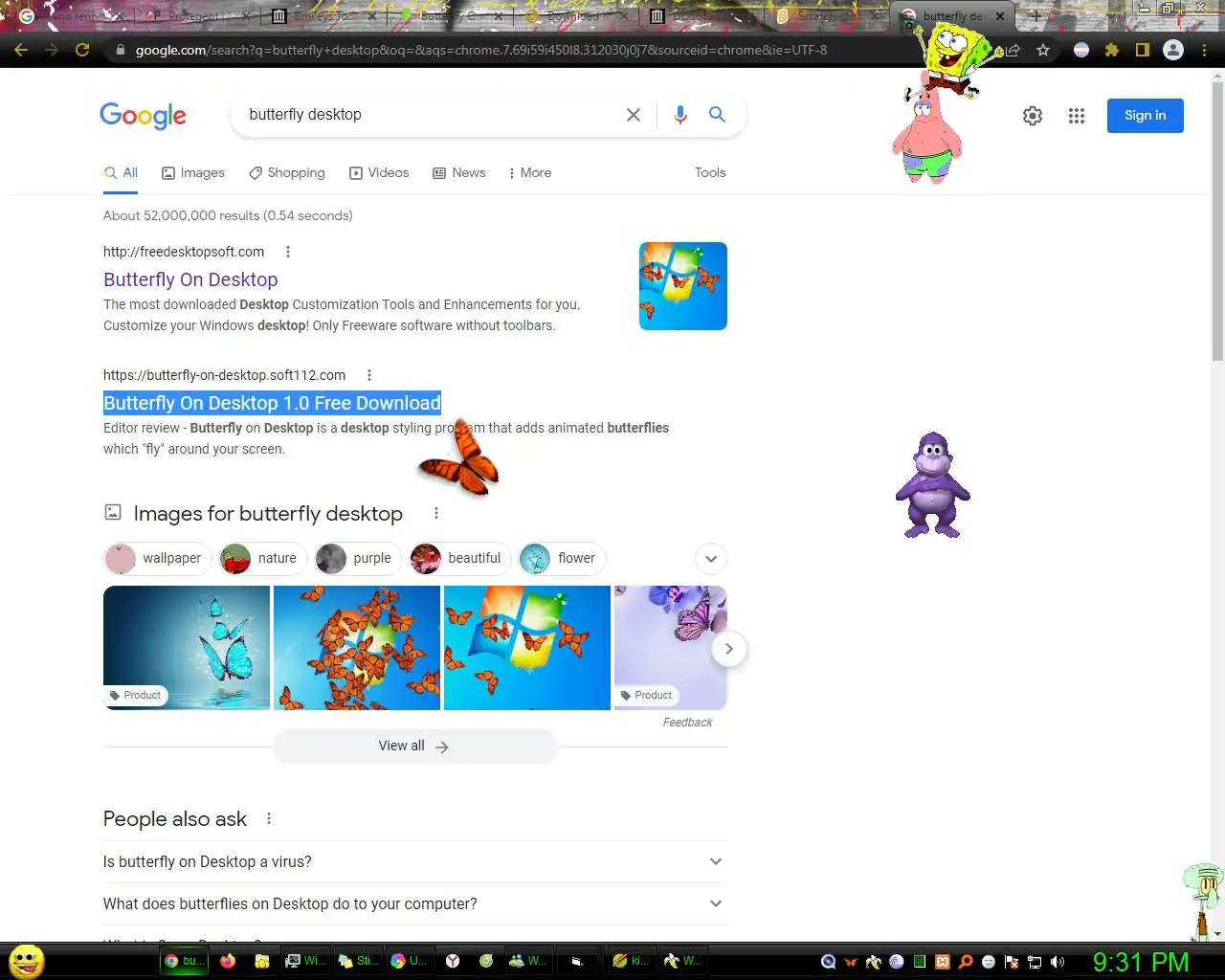
Task: Clear the search box with the X icon
Action: [634, 115]
